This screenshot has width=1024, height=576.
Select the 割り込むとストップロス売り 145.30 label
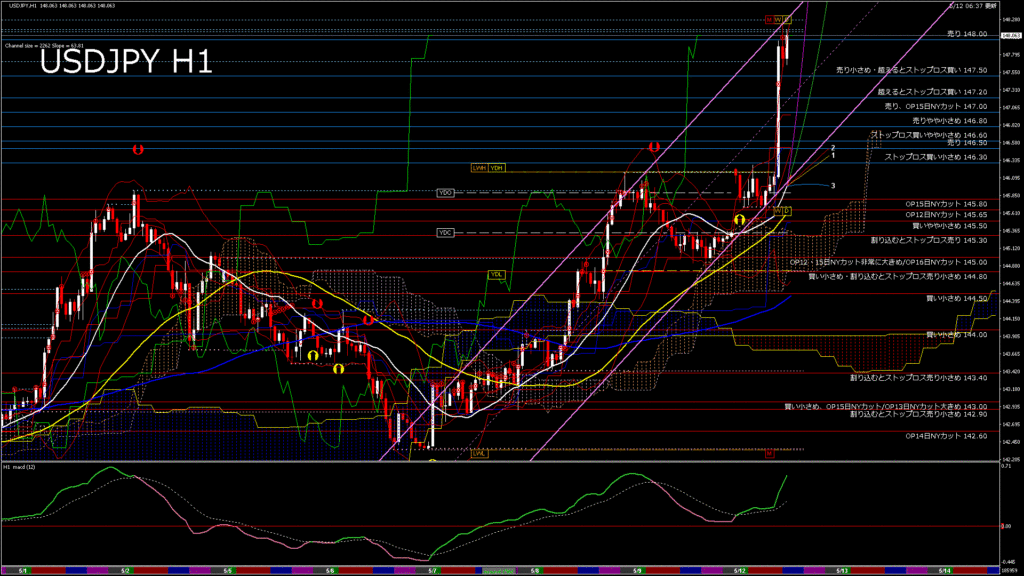click(929, 240)
